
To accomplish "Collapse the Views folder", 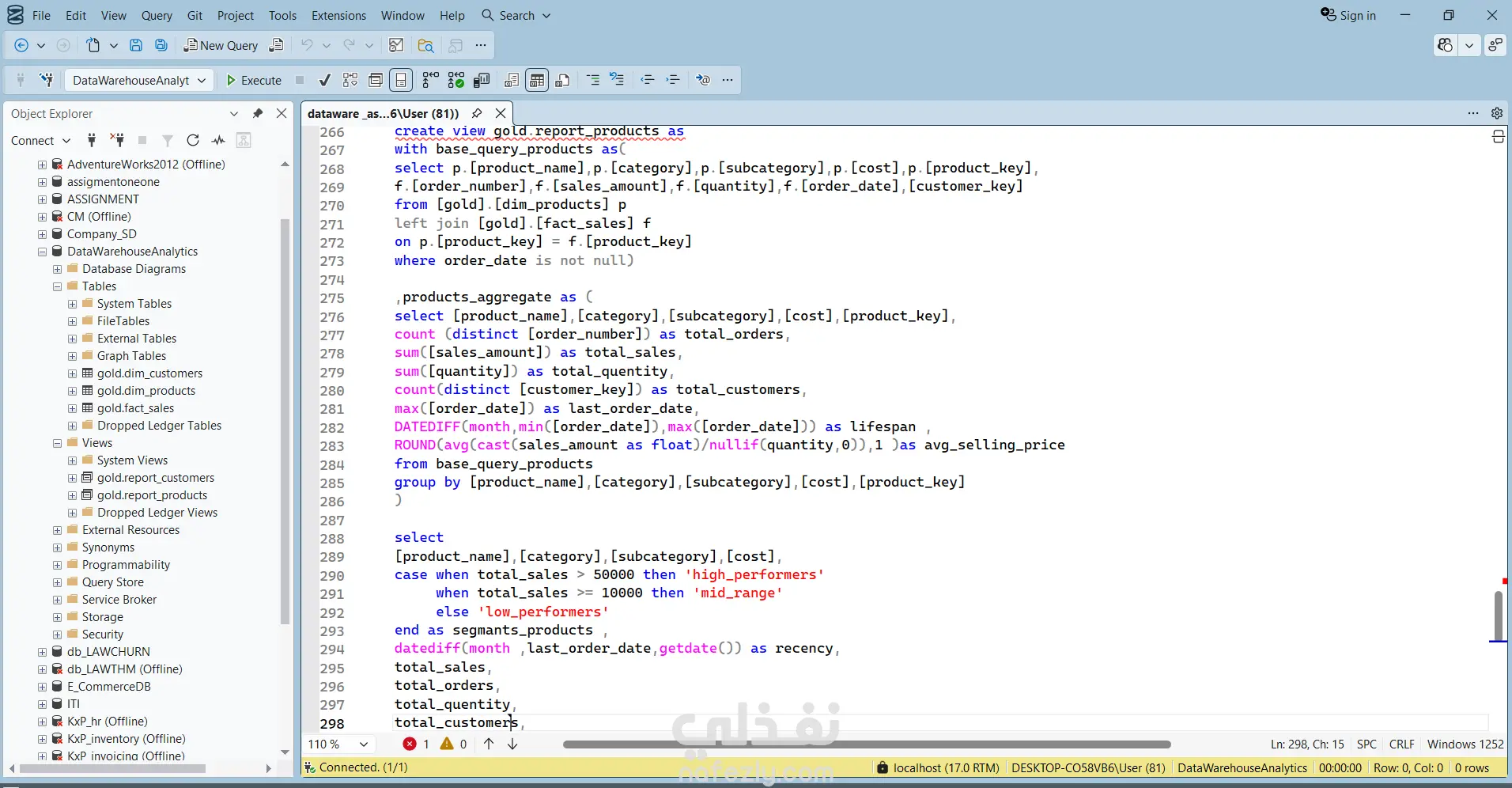I will [57, 443].
